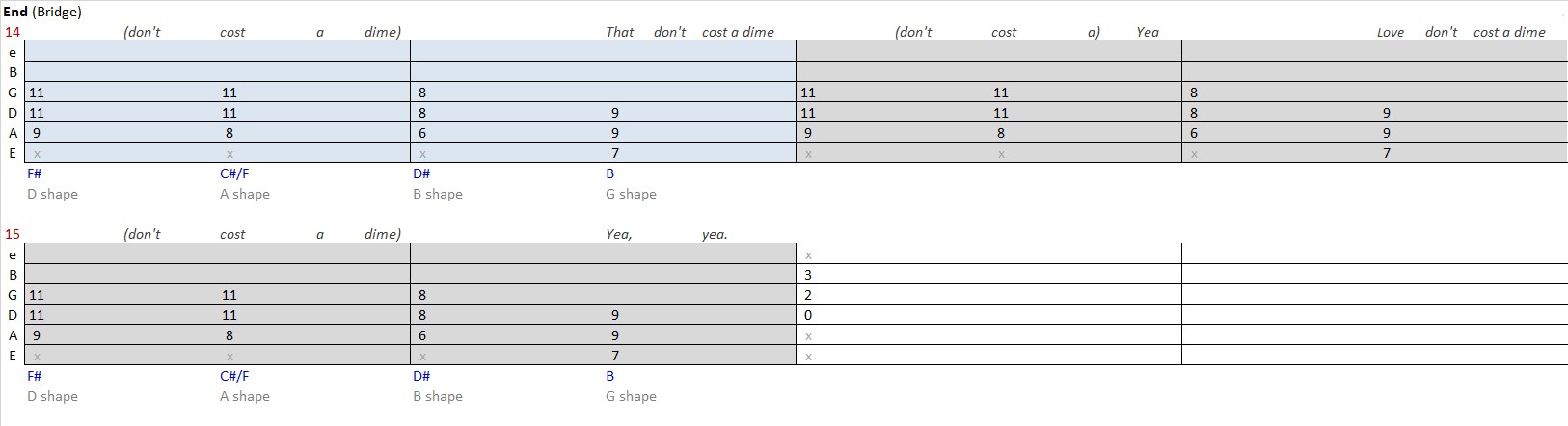
Task: Select the cell containing 3 on B string
Action: point(988,274)
